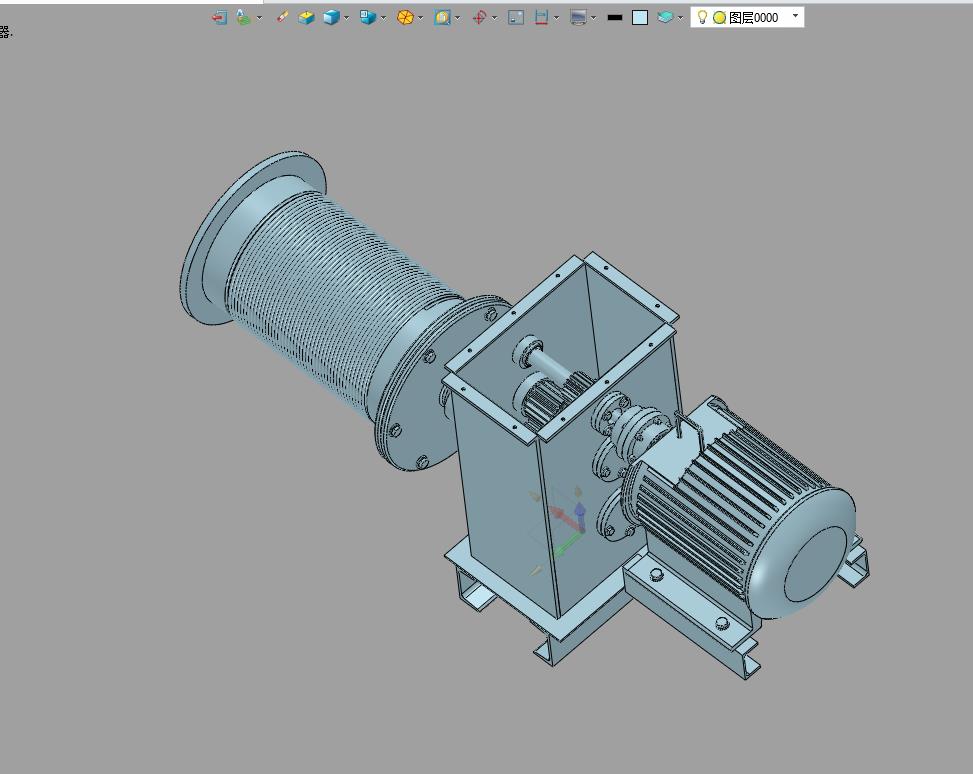Click the blue-and-red measure dimension icon
The width and height of the screenshot is (973, 774).
(541, 17)
